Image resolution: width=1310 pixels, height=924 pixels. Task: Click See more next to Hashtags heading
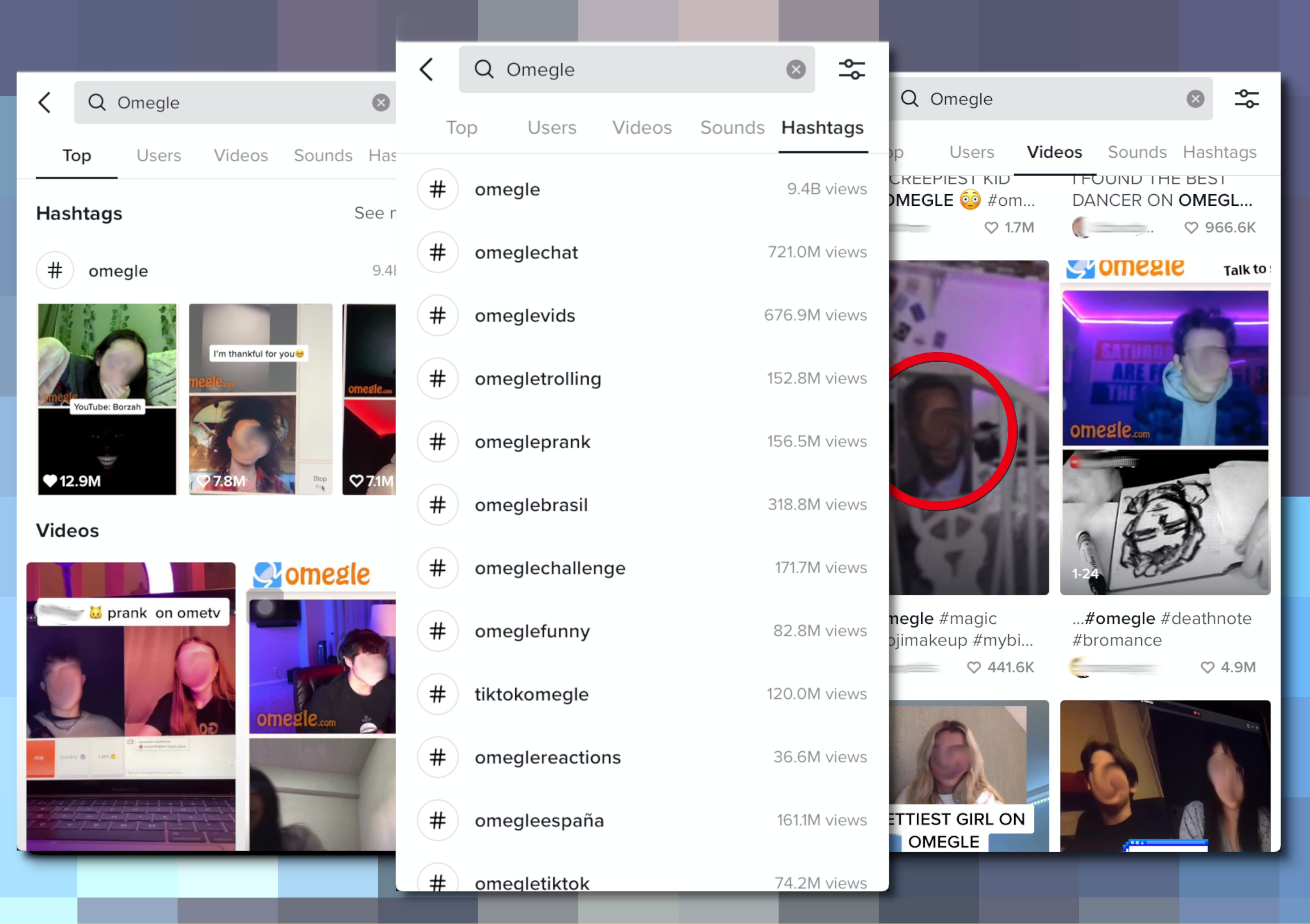coord(374,214)
